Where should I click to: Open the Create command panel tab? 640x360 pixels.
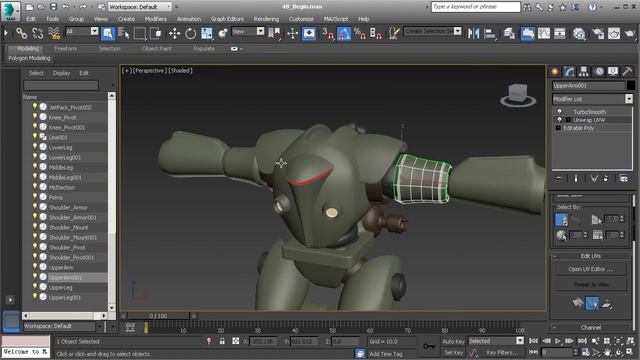[x=555, y=72]
